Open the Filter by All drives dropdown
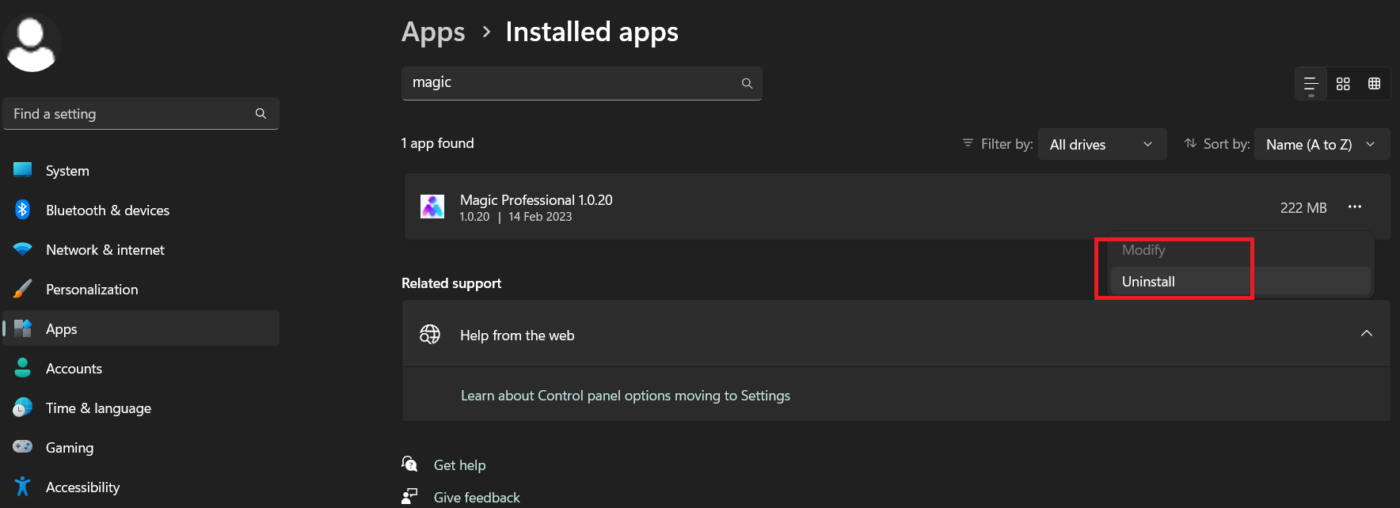The image size is (1400, 508). tap(1101, 144)
